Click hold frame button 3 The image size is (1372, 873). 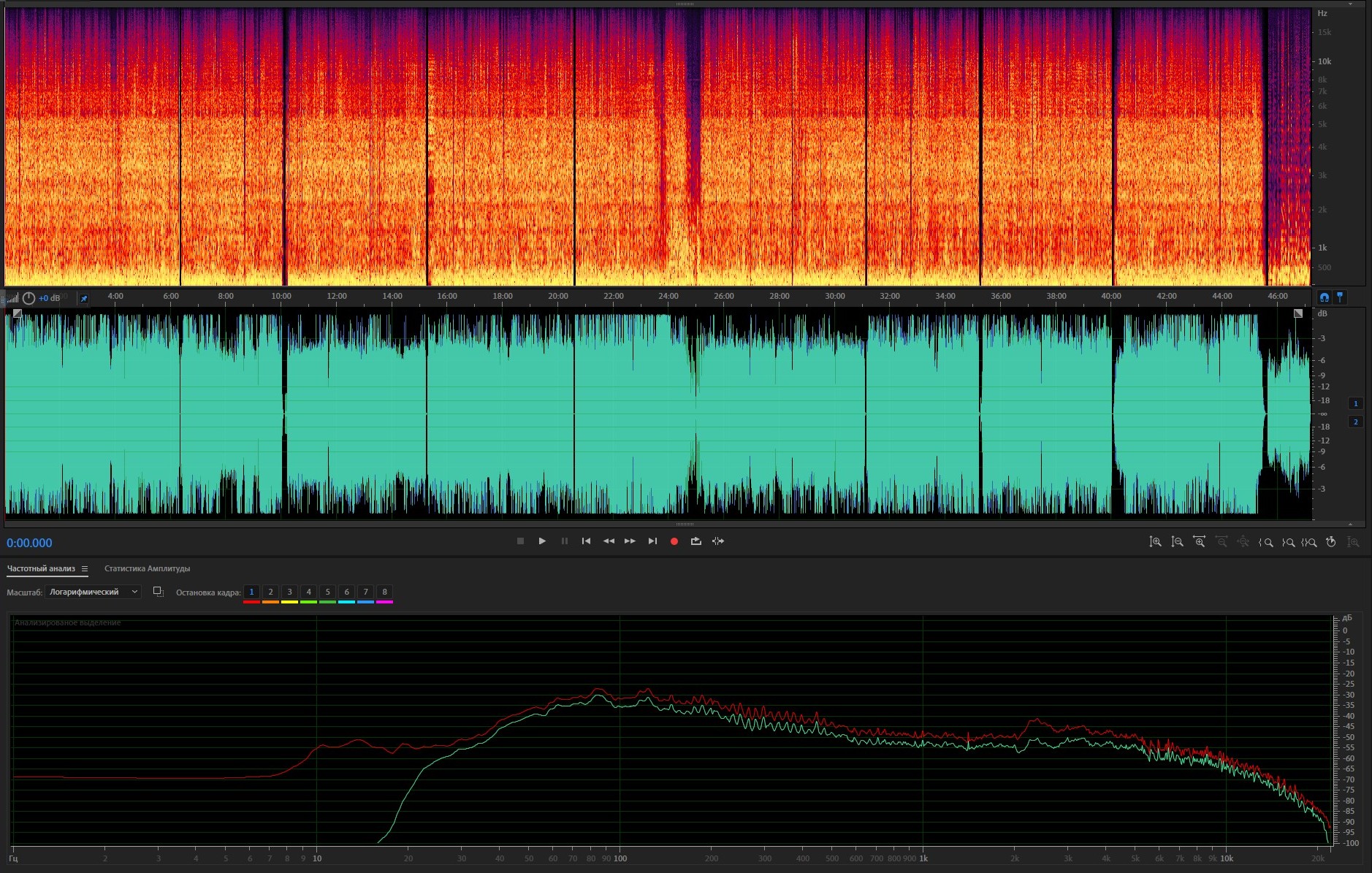tap(289, 592)
